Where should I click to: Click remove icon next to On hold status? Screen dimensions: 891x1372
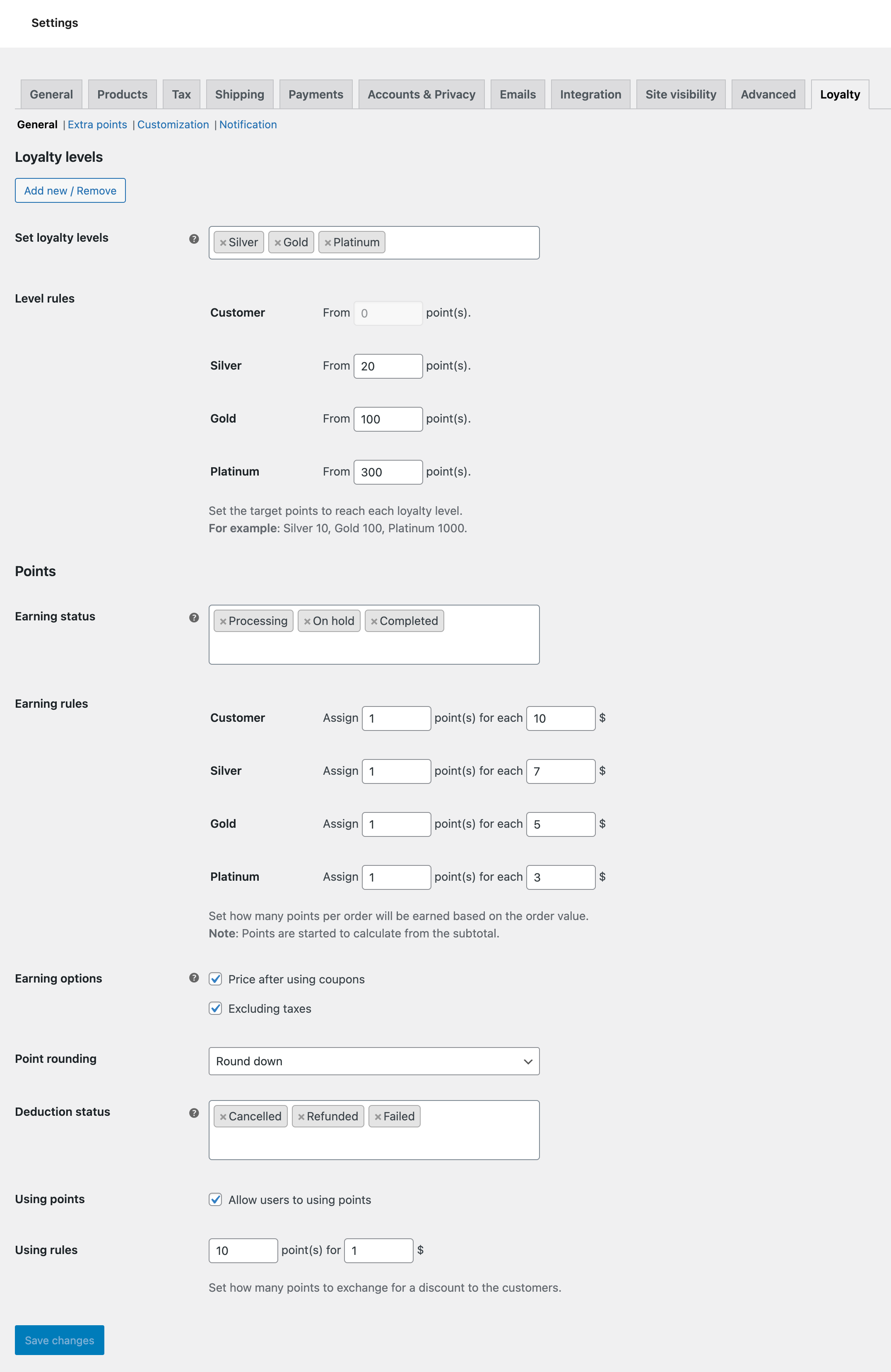click(307, 620)
